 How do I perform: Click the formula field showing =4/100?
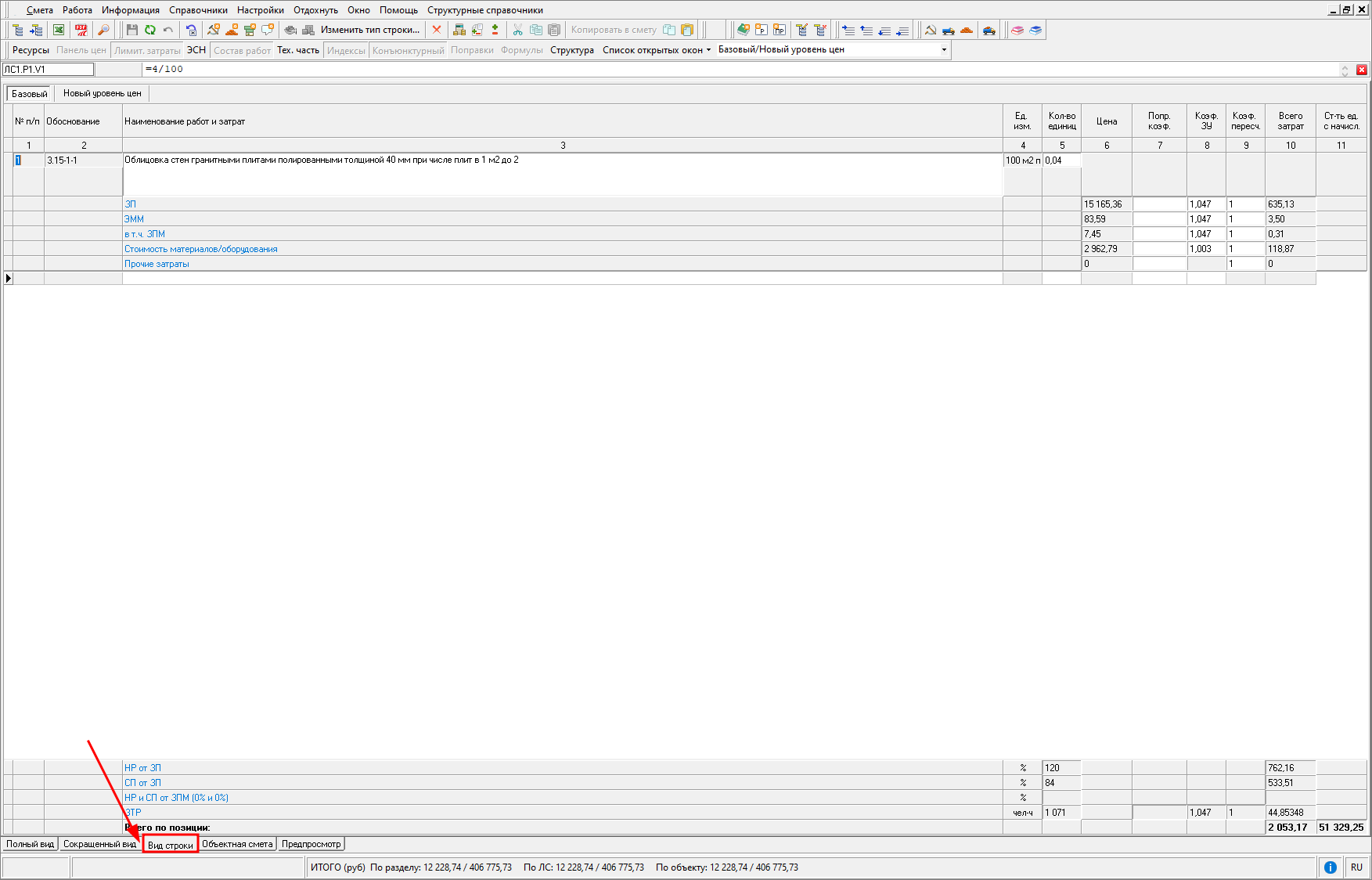(x=704, y=70)
